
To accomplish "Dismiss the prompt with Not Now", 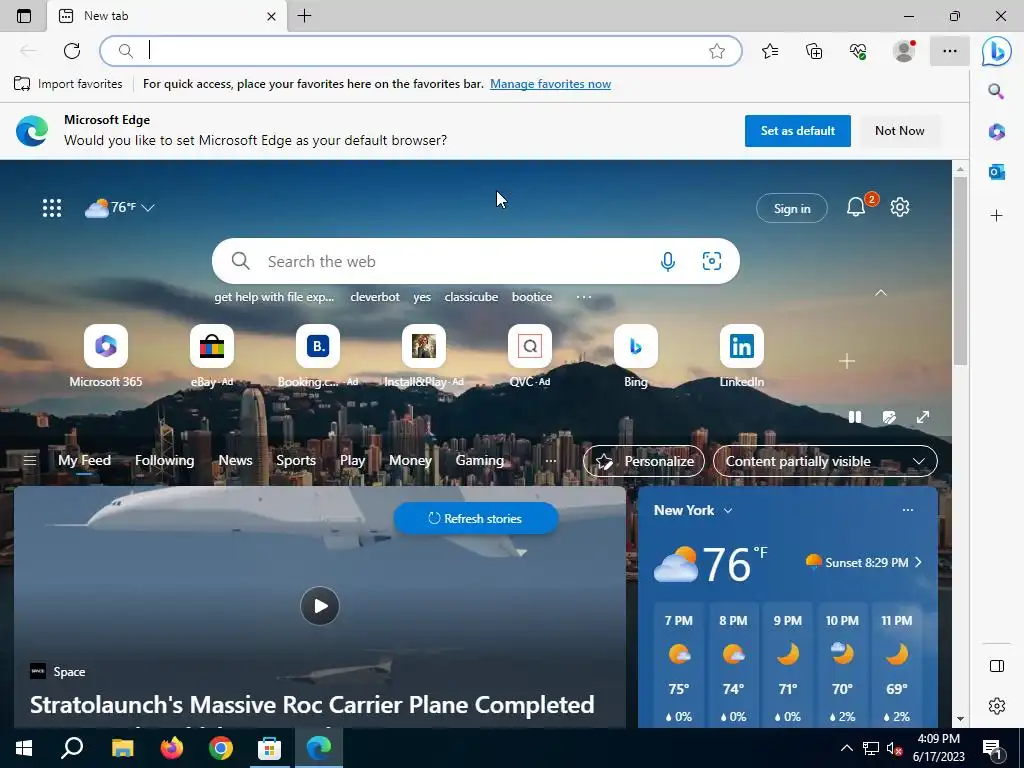I will tap(899, 131).
